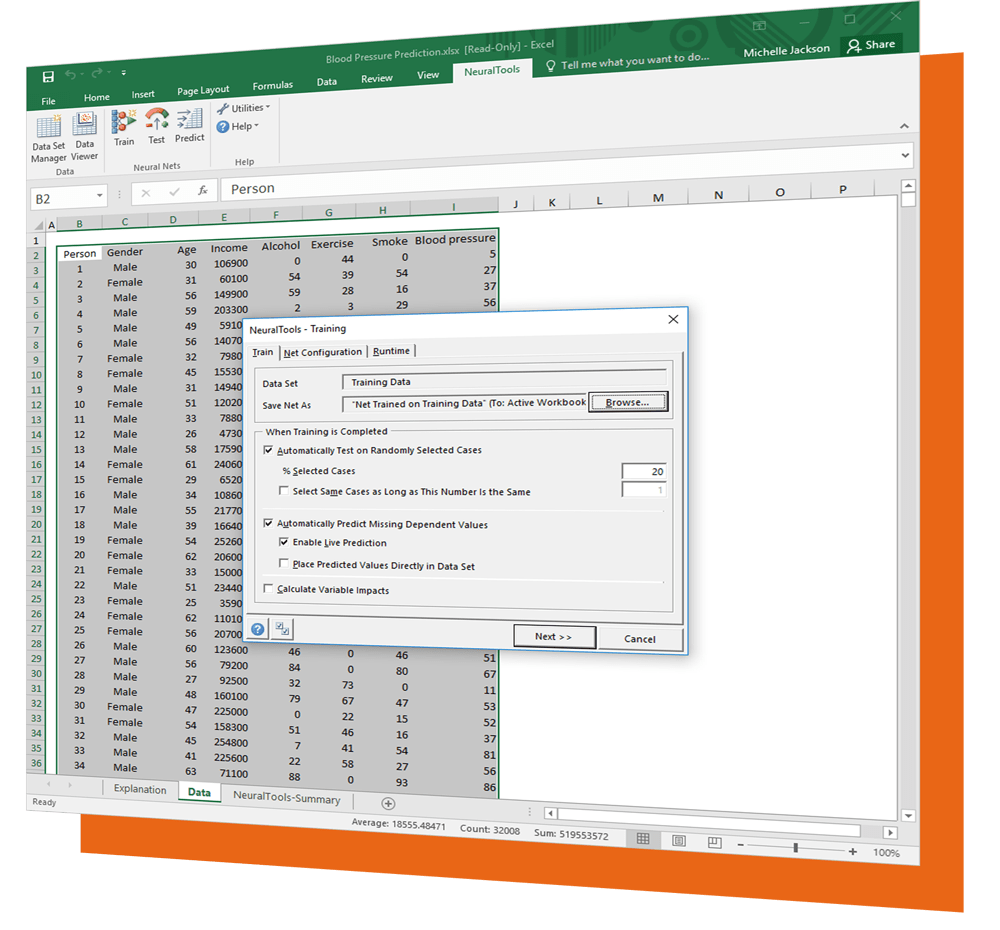
Task: Save the workbook with the Save icon
Action: point(48,77)
